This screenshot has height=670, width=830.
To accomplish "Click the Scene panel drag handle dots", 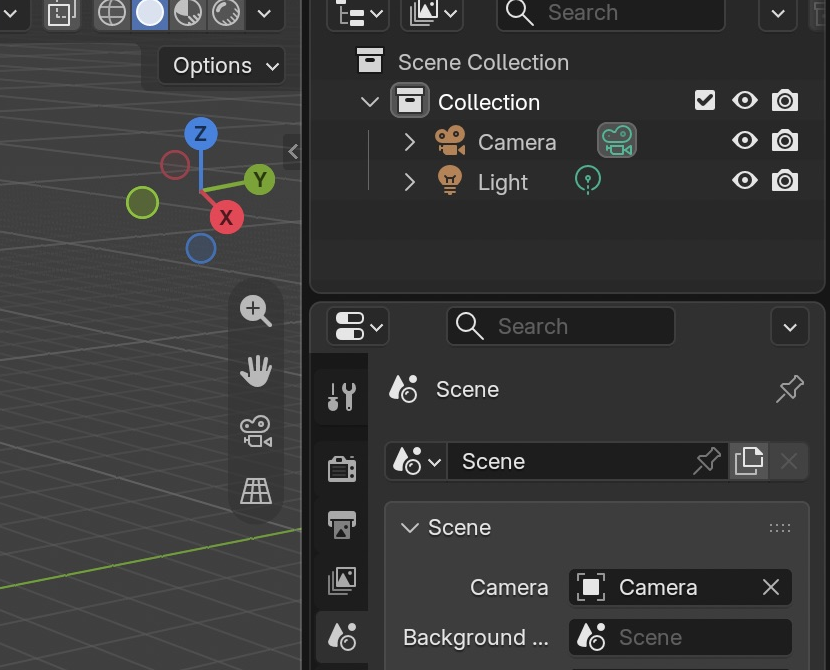I will [780, 528].
